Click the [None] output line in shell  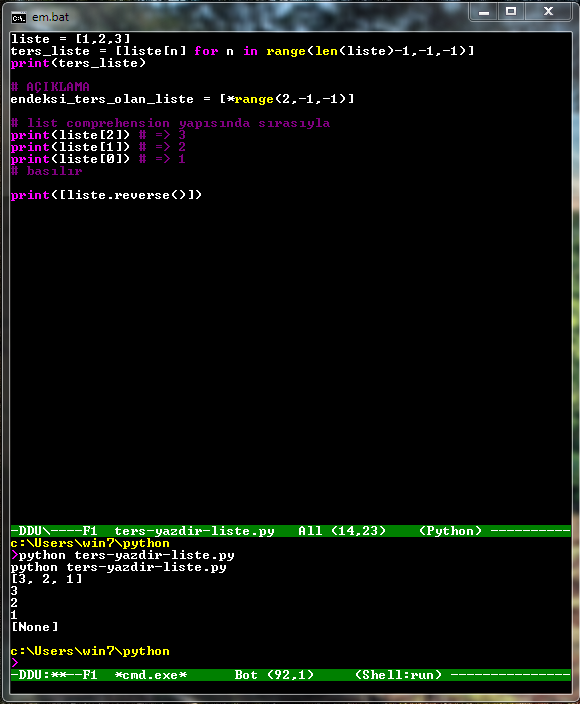35,627
